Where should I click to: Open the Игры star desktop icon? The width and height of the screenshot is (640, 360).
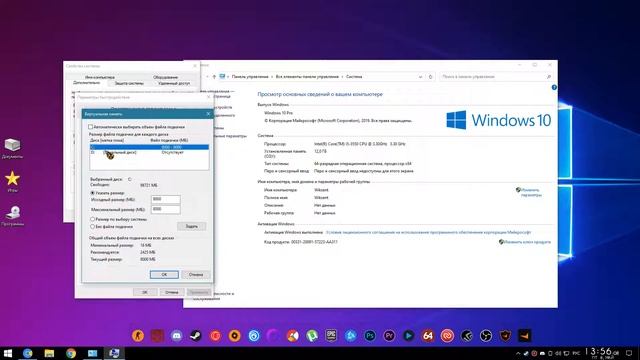click(x=12, y=182)
